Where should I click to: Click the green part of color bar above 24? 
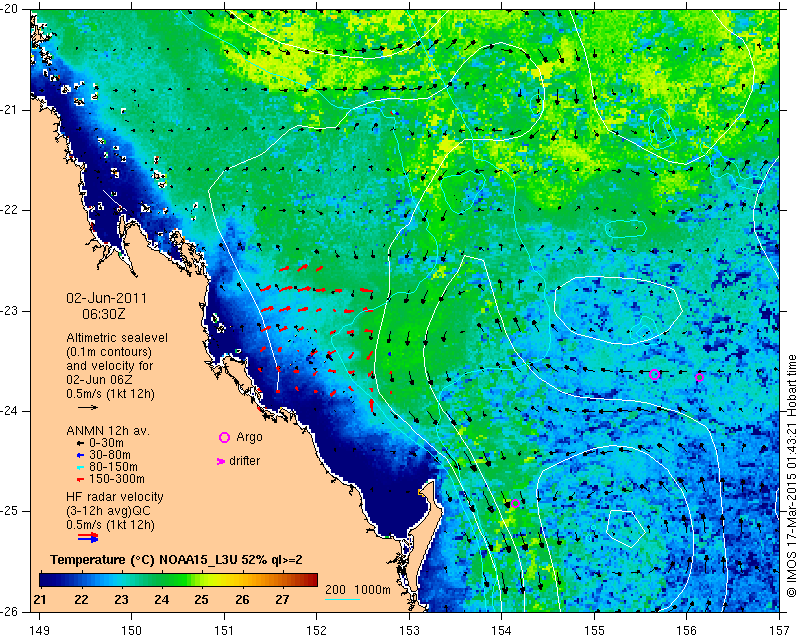click(161, 580)
